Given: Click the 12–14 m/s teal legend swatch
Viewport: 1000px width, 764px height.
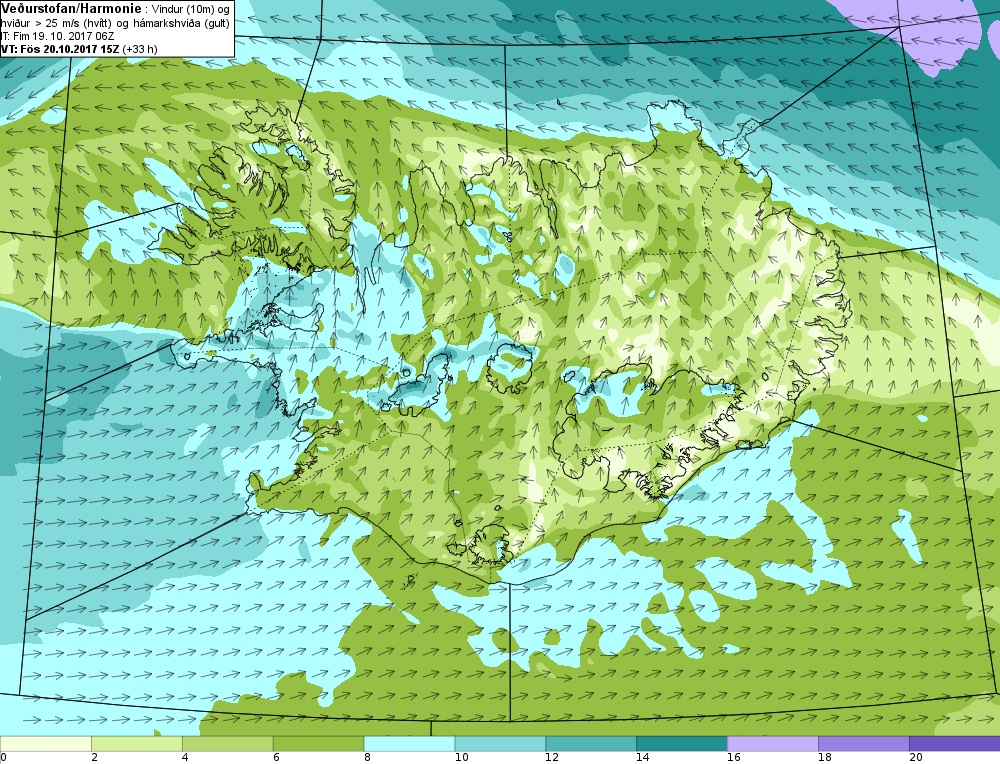Looking at the screenshot, I should click(x=591, y=744).
